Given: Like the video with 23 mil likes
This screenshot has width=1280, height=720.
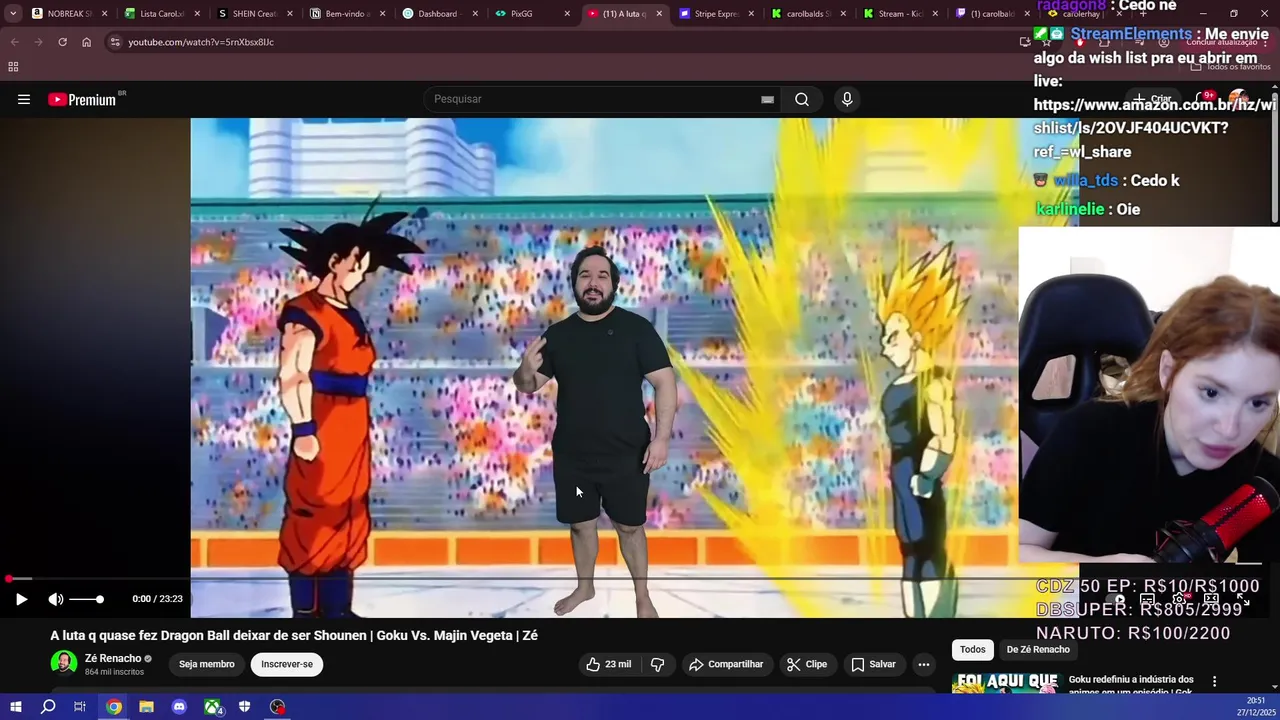Looking at the screenshot, I should tap(609, 664).
